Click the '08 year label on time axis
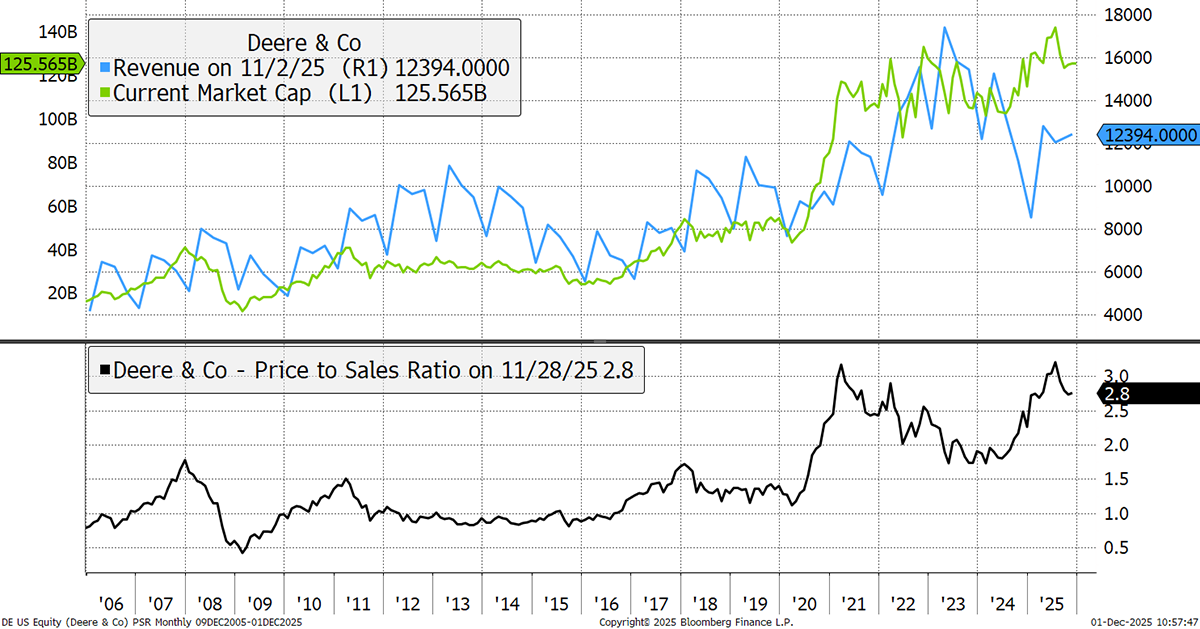This screenshot has width=1200, height=629. point(210,605)
